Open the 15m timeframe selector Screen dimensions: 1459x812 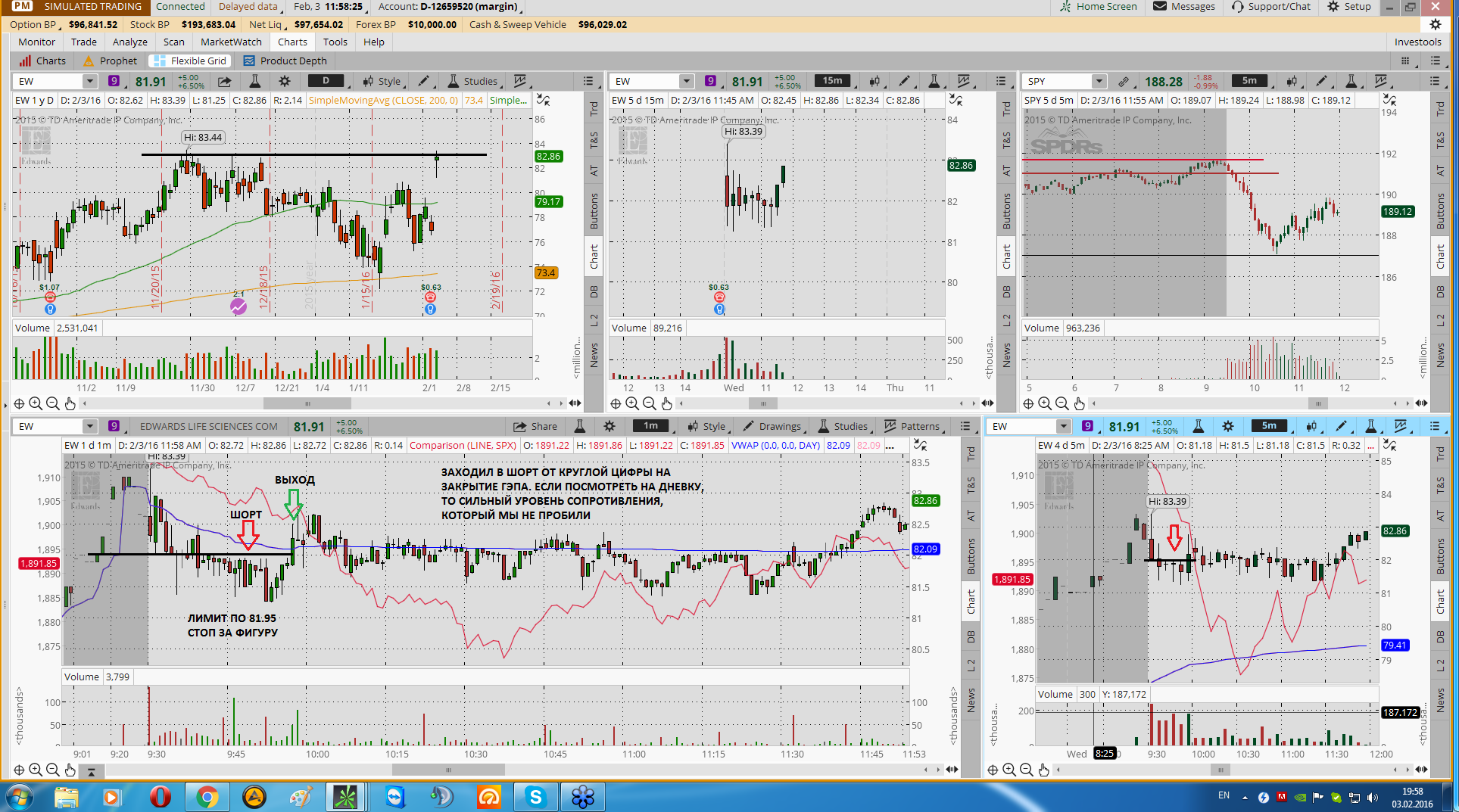coord(832,81)
